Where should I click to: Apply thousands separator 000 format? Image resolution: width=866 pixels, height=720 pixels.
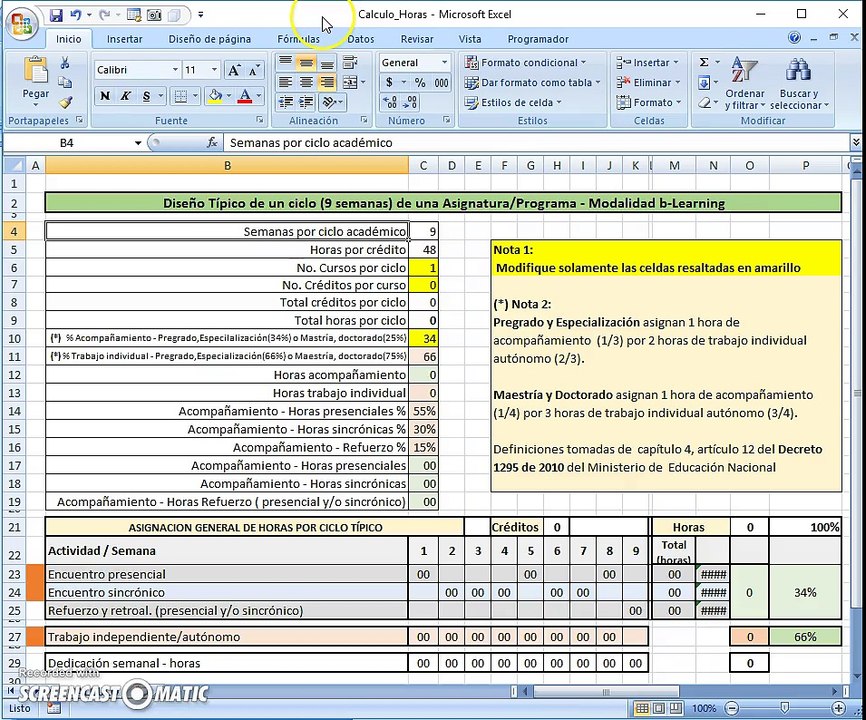tap(441, 83)
